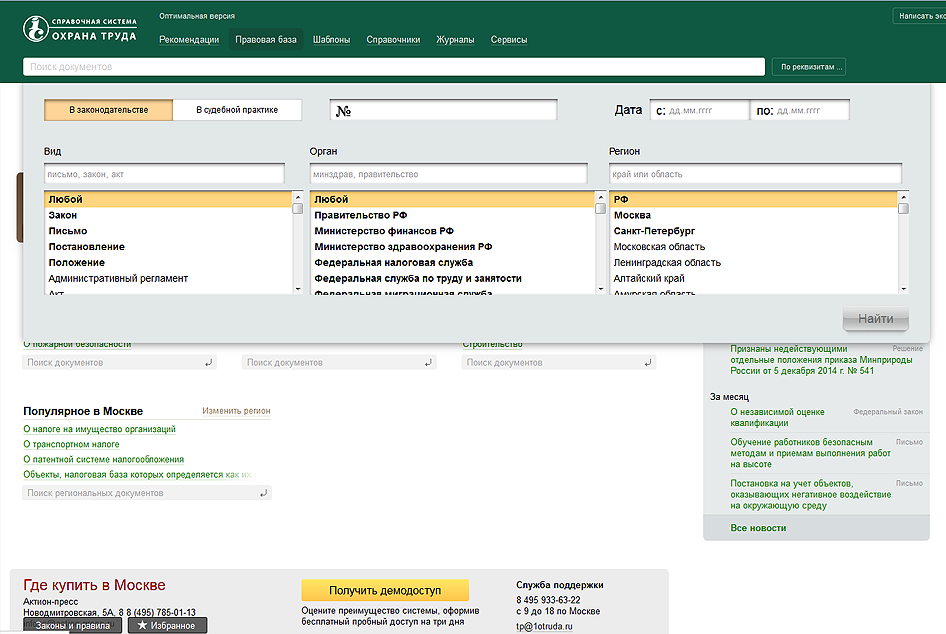The height and width of the screenshot is (634, 946).
Task: Click the Охрана труда logo
Action: [x=80, y=29]
